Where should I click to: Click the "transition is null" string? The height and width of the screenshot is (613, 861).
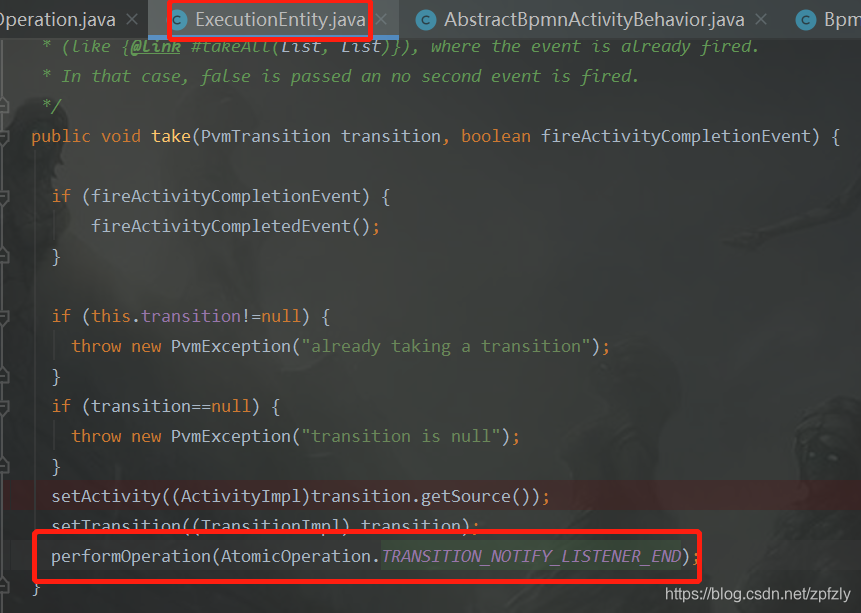coord(400,436)
